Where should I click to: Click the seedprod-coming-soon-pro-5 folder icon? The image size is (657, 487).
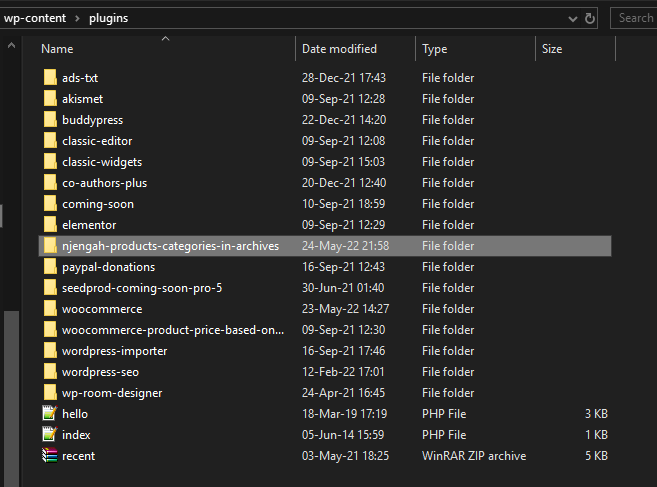click(50, 288)
